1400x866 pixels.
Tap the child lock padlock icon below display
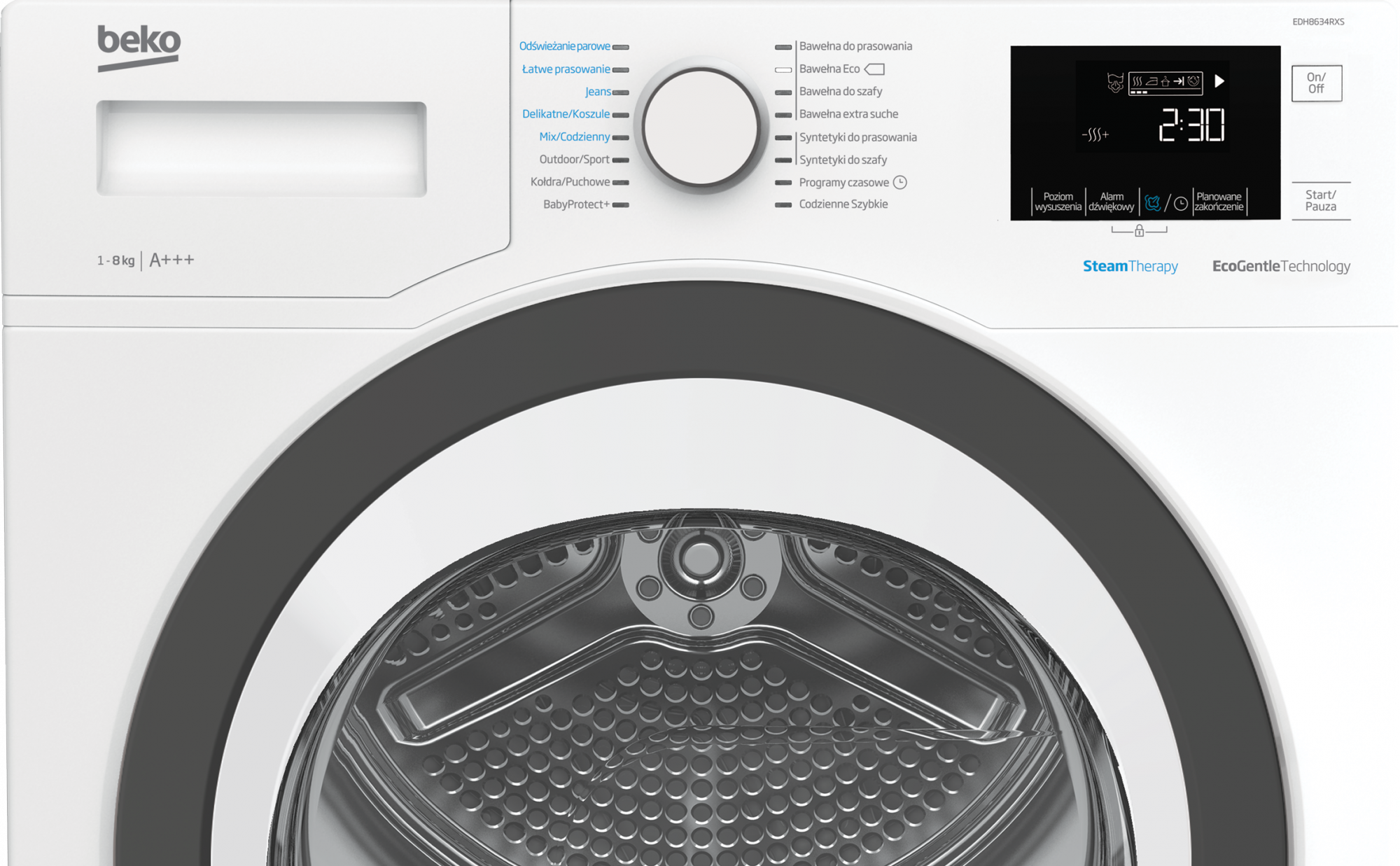click(1139, 230)
